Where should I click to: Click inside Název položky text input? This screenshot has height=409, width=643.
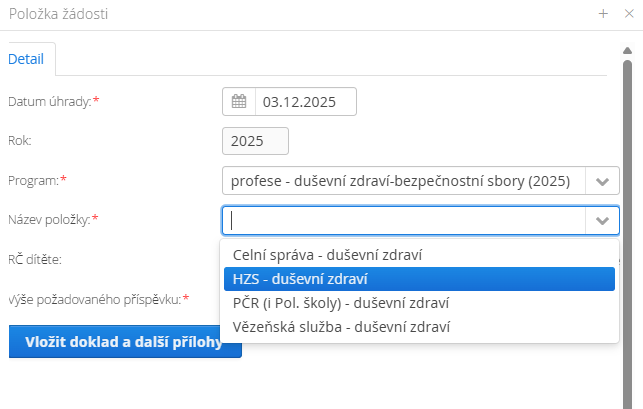click(402, 220)
